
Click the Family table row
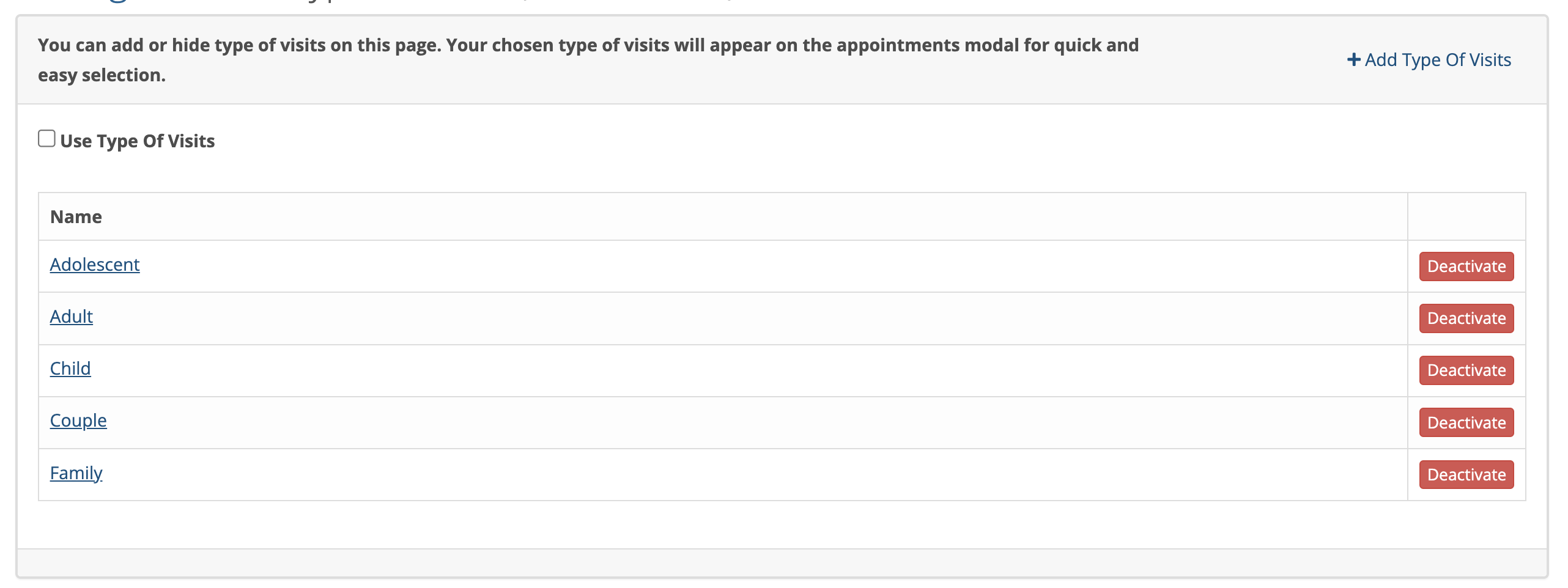click(782, 475)
